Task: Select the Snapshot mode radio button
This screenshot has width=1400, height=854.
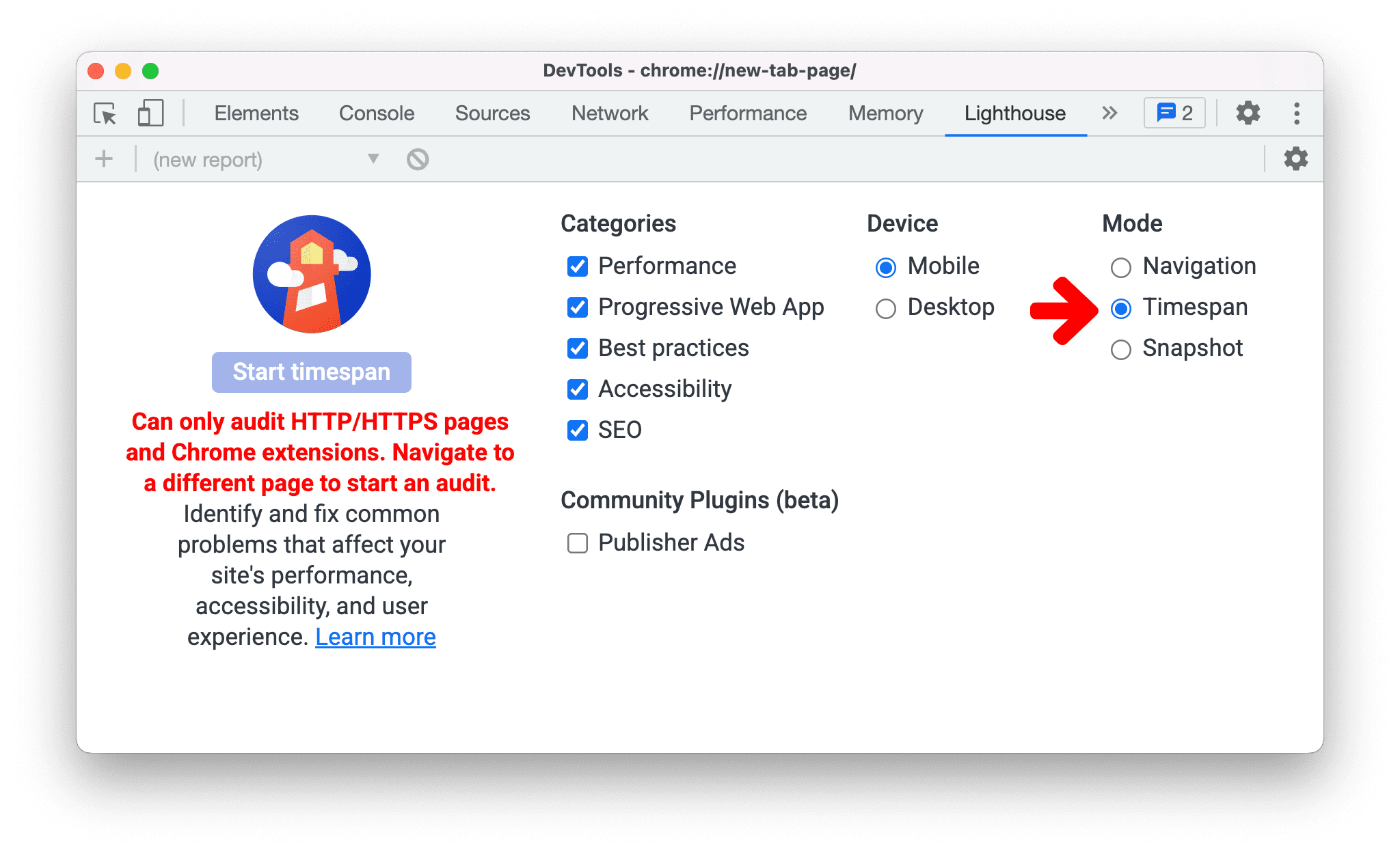Action: point(1121,348)
